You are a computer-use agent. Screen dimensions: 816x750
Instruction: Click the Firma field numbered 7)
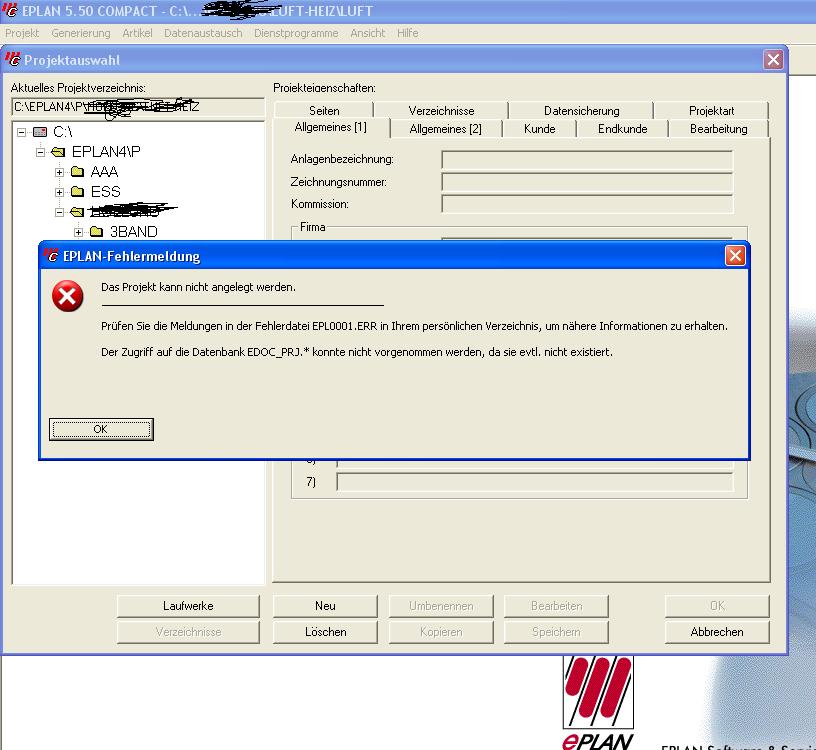535,482
